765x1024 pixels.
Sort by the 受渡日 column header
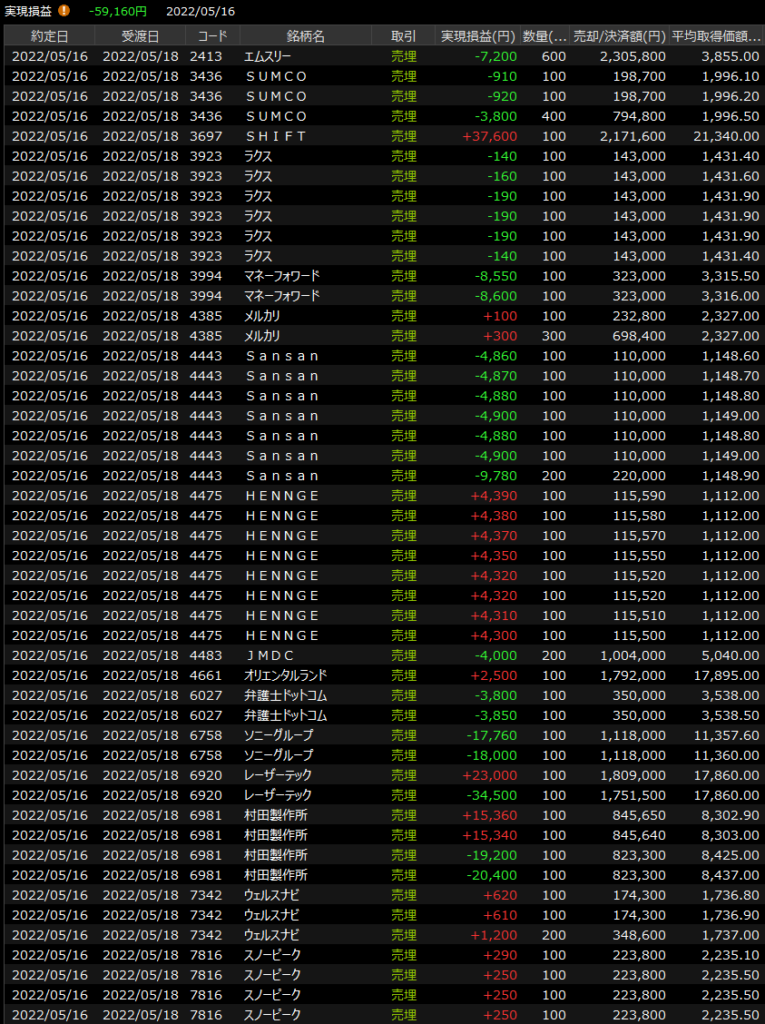tap(140, 36)
